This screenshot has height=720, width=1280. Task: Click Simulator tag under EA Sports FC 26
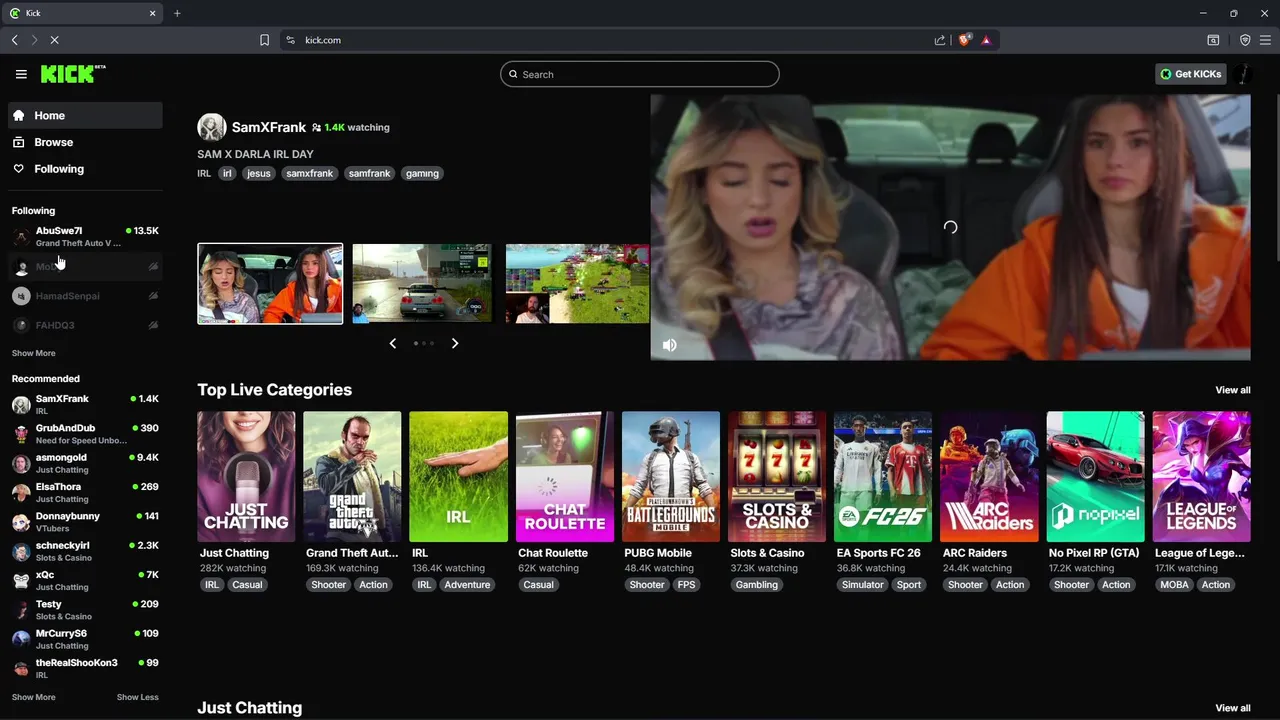[862, 585]
